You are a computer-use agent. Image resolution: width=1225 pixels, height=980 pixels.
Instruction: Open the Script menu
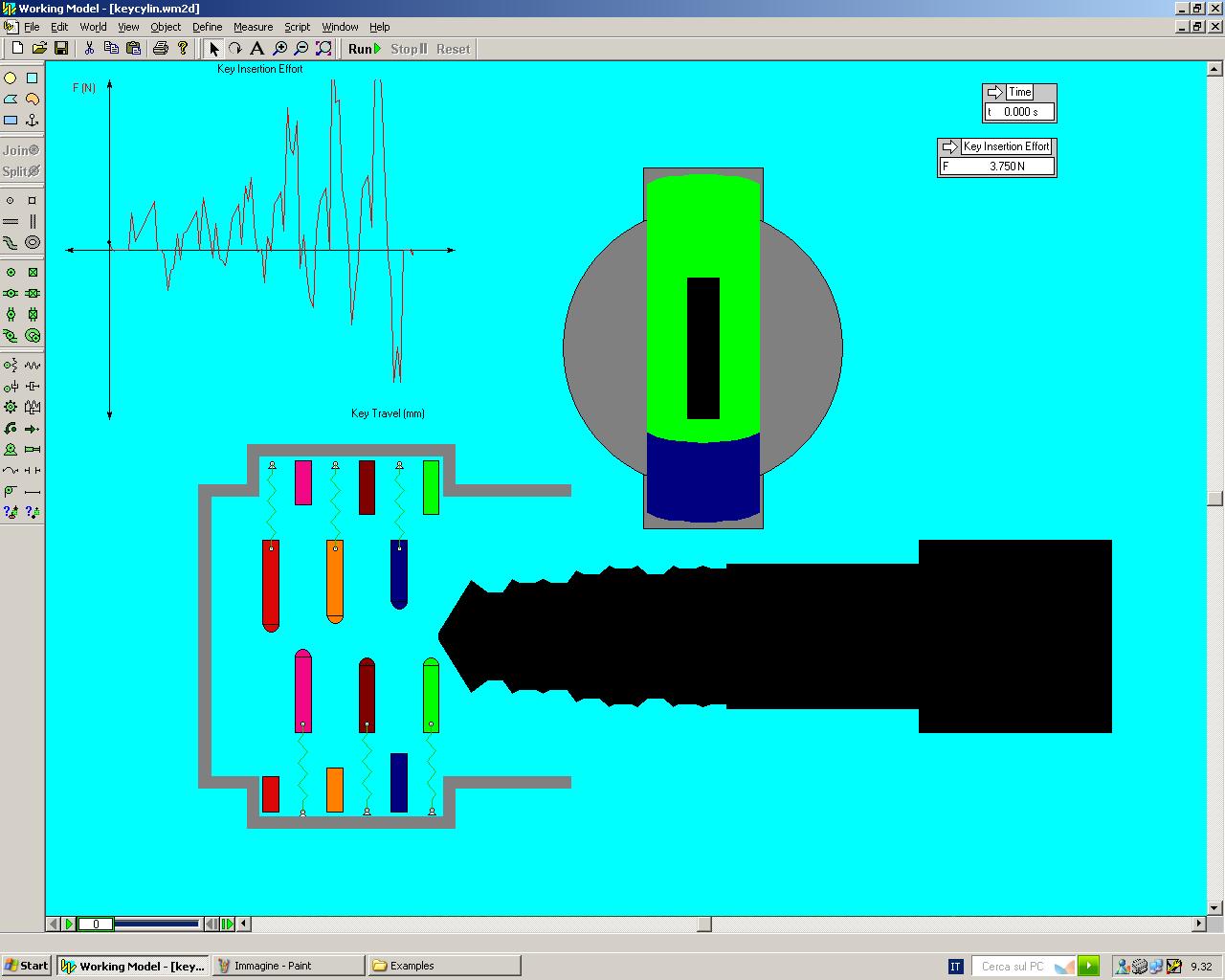[297, 27]
